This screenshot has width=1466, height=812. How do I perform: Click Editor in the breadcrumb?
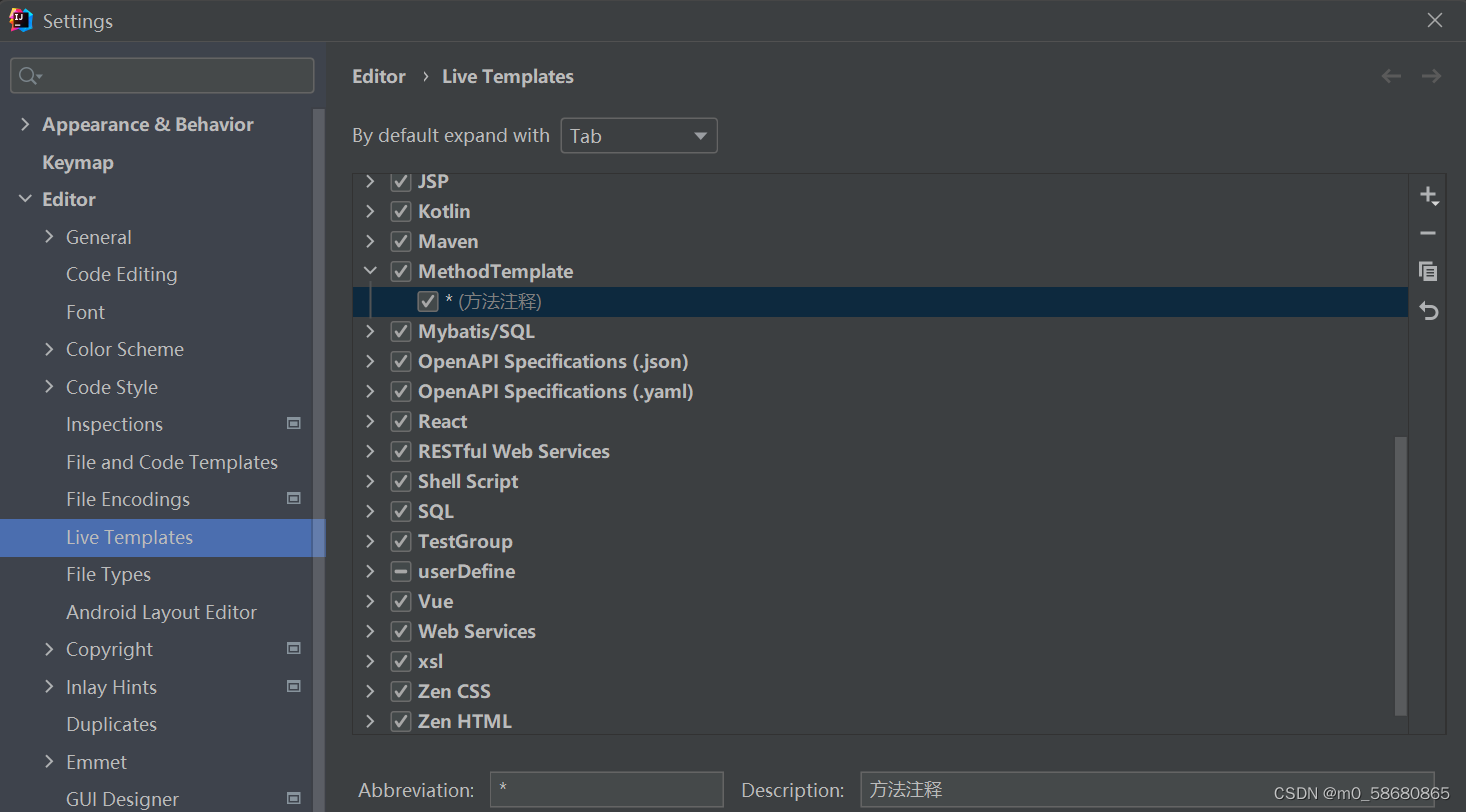379,76
